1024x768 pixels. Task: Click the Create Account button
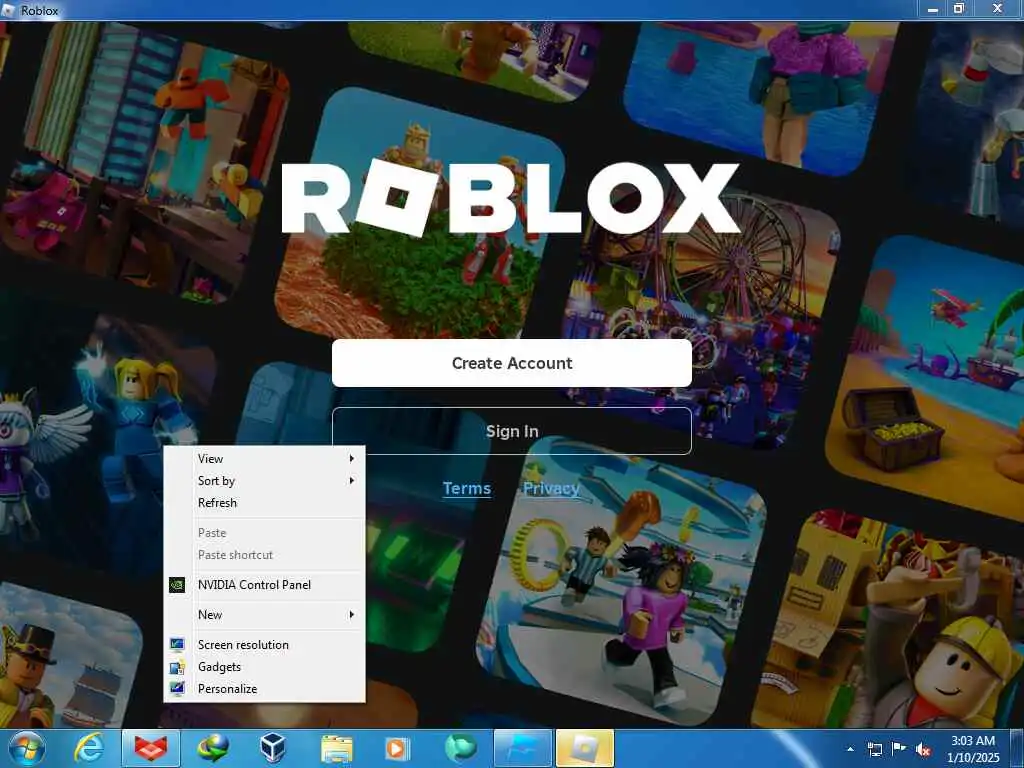pyautogui.click(x=511, y=363)
